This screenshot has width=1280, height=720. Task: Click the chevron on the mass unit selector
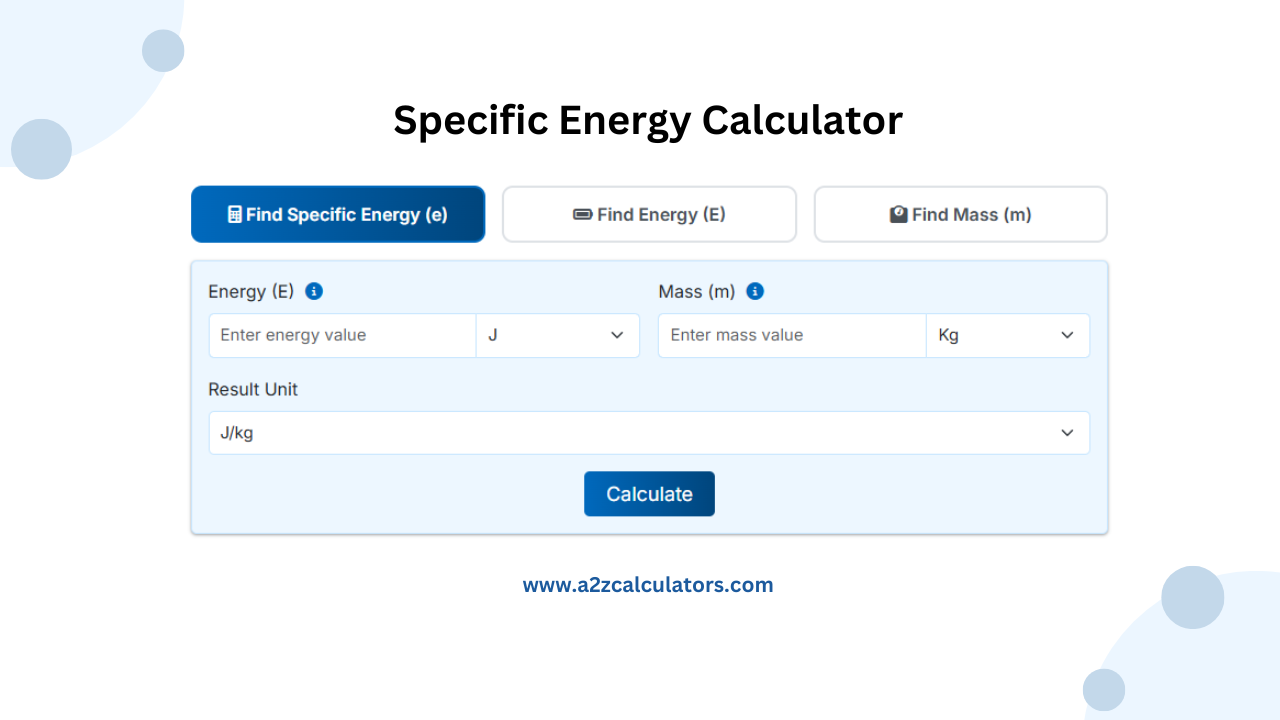click(x=1067, y=335)
